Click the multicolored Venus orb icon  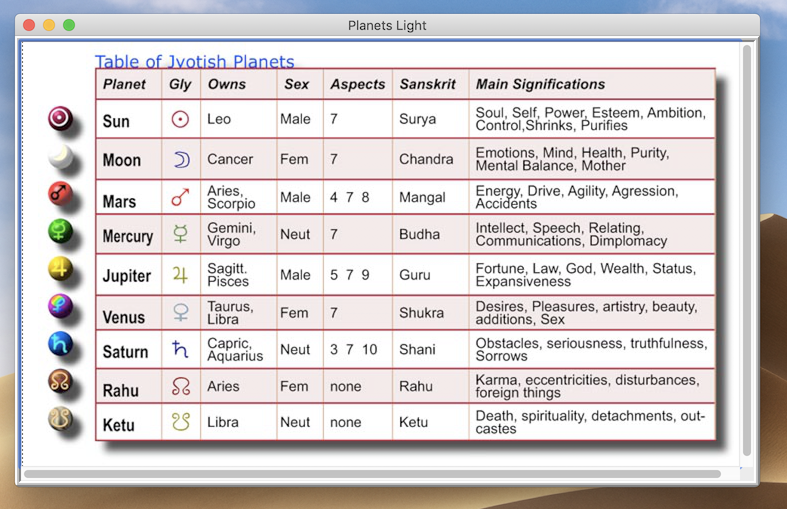[x=60, y=307]
